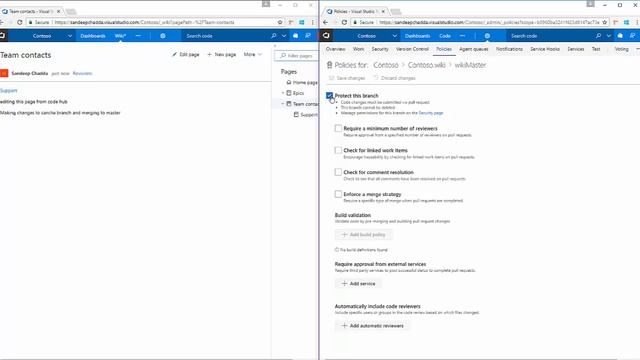The width and height of the screenshot is (640, 360).
Task: Click the VSTS logo in wiki window
Action: click(2, 36)
